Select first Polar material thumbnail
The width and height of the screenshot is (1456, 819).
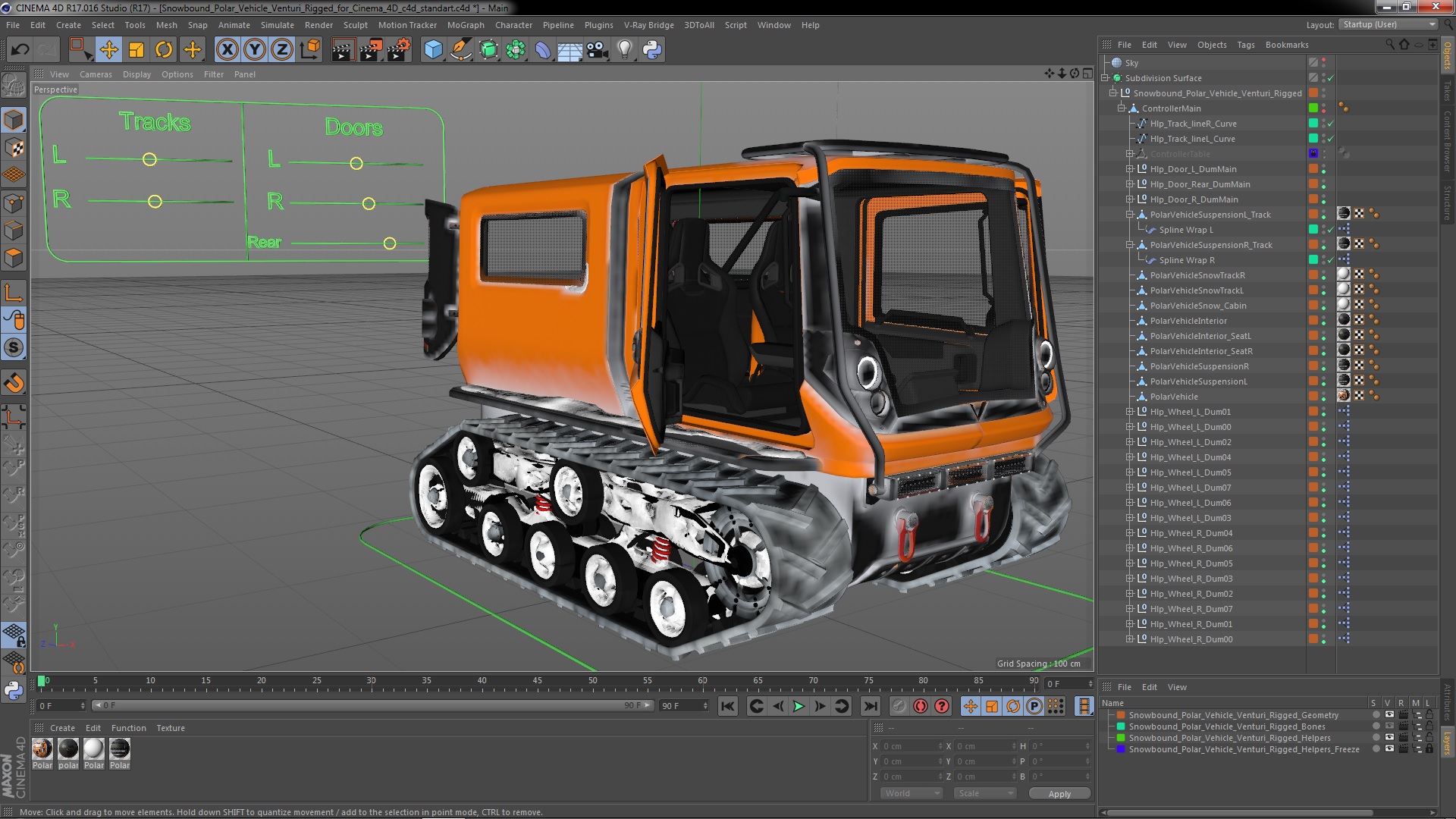pyautogui.click(x=42, y=749)
